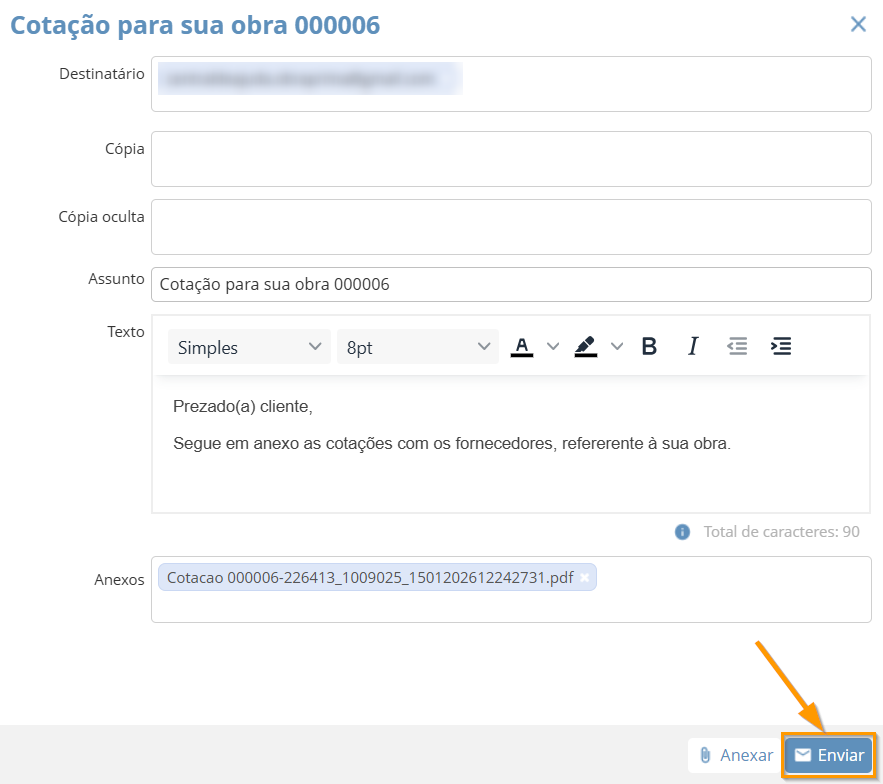
Task: Open the Simples font style dropdown
Action: 248,347
